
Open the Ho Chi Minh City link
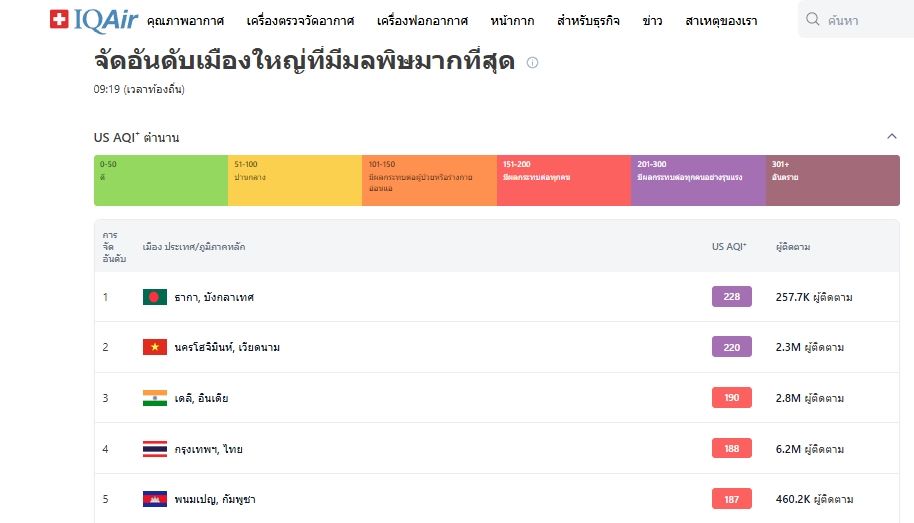227,348
